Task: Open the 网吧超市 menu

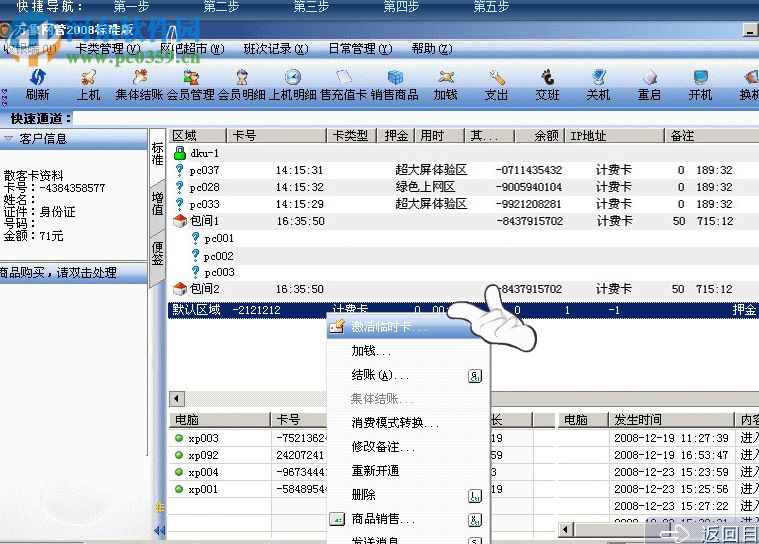Action: click(x=192, y=49)
